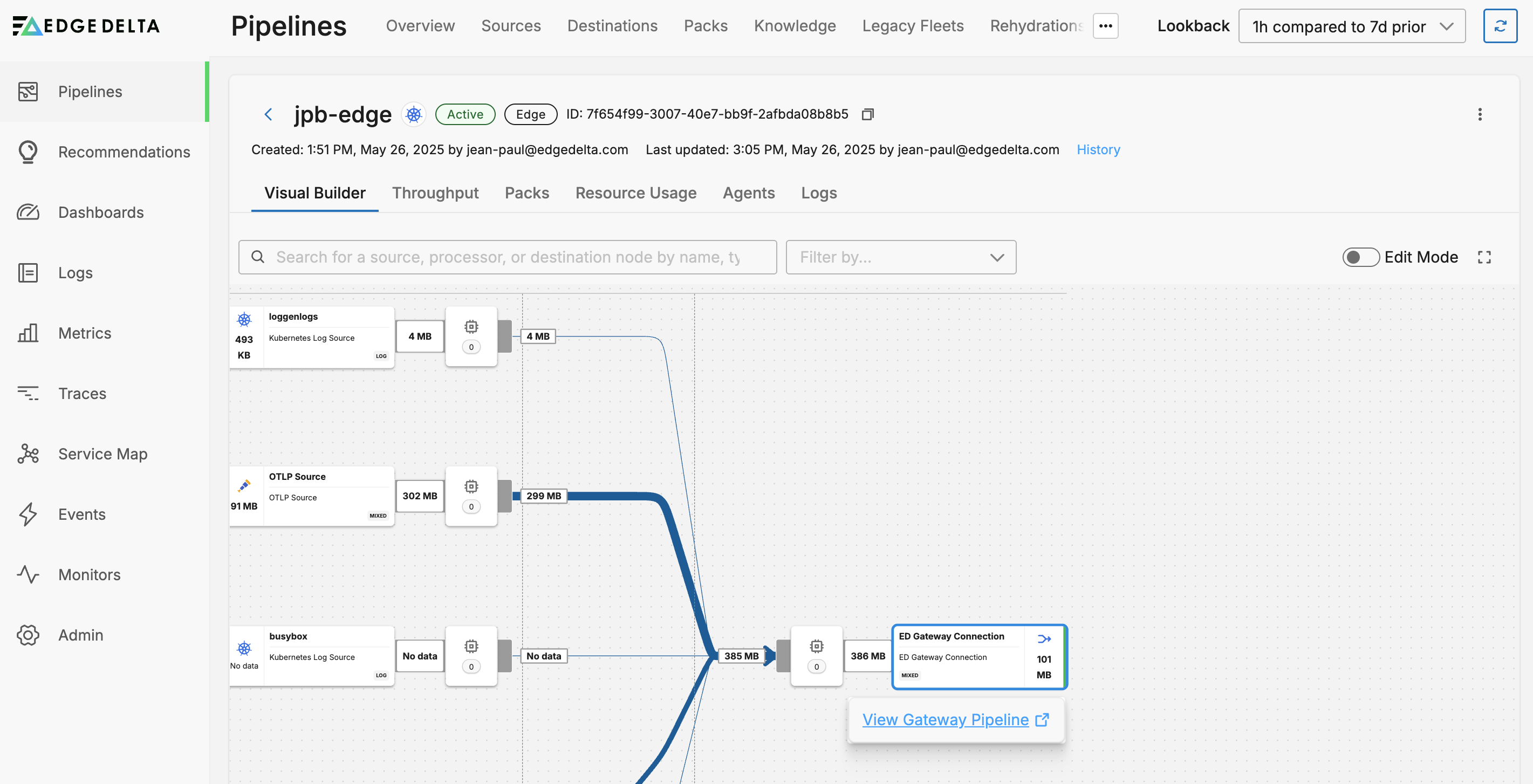Switch to the Agents tab

point(749,194)
